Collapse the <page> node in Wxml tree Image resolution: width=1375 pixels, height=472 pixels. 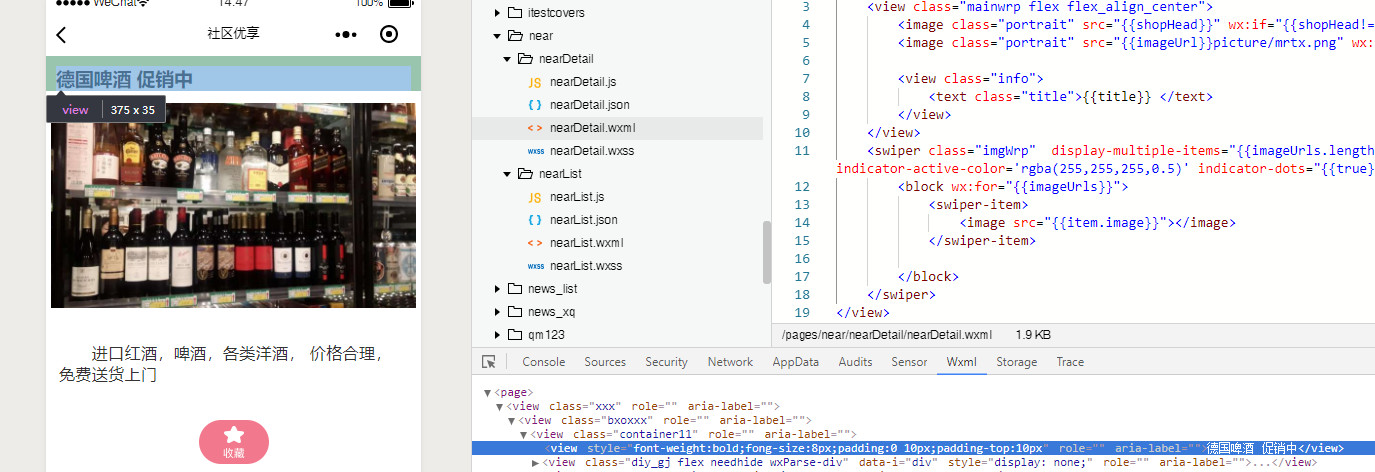click(487, 393)
